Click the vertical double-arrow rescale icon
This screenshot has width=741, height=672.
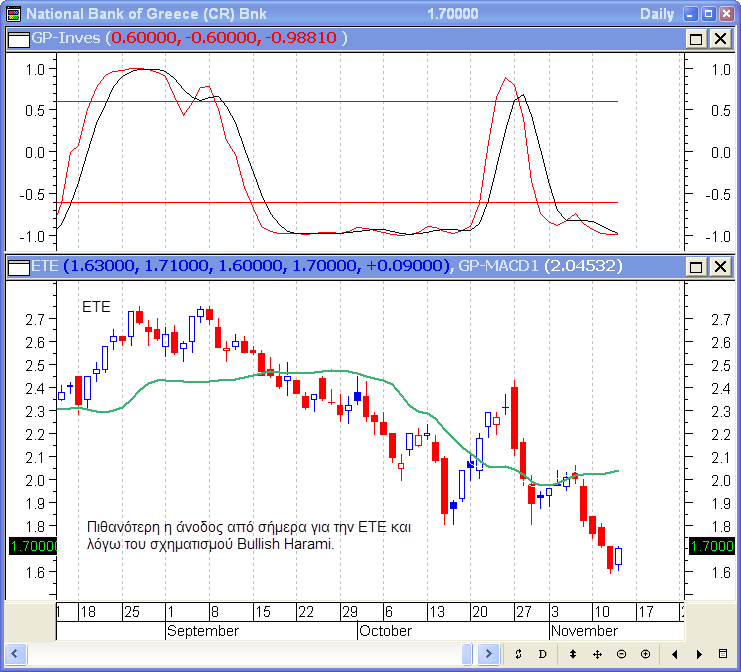click(573, 654)
